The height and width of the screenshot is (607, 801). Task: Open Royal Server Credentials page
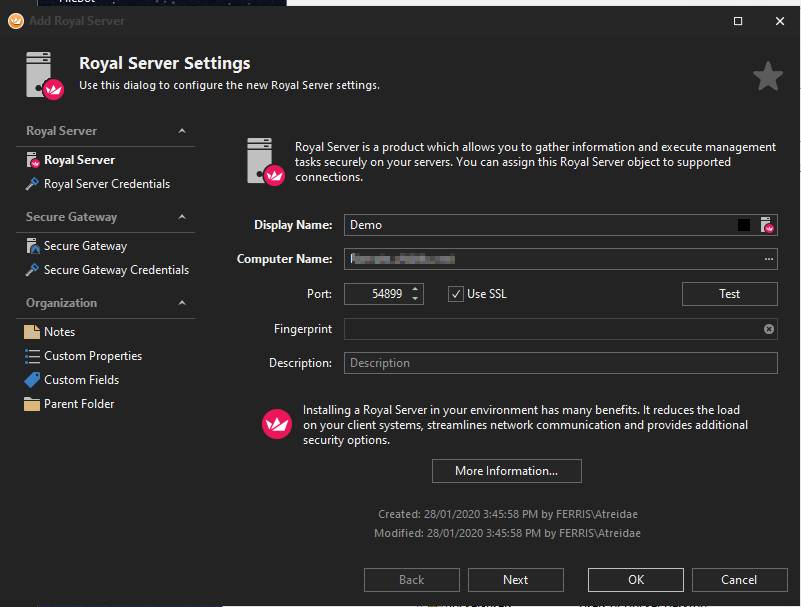(x=107, y=184)
